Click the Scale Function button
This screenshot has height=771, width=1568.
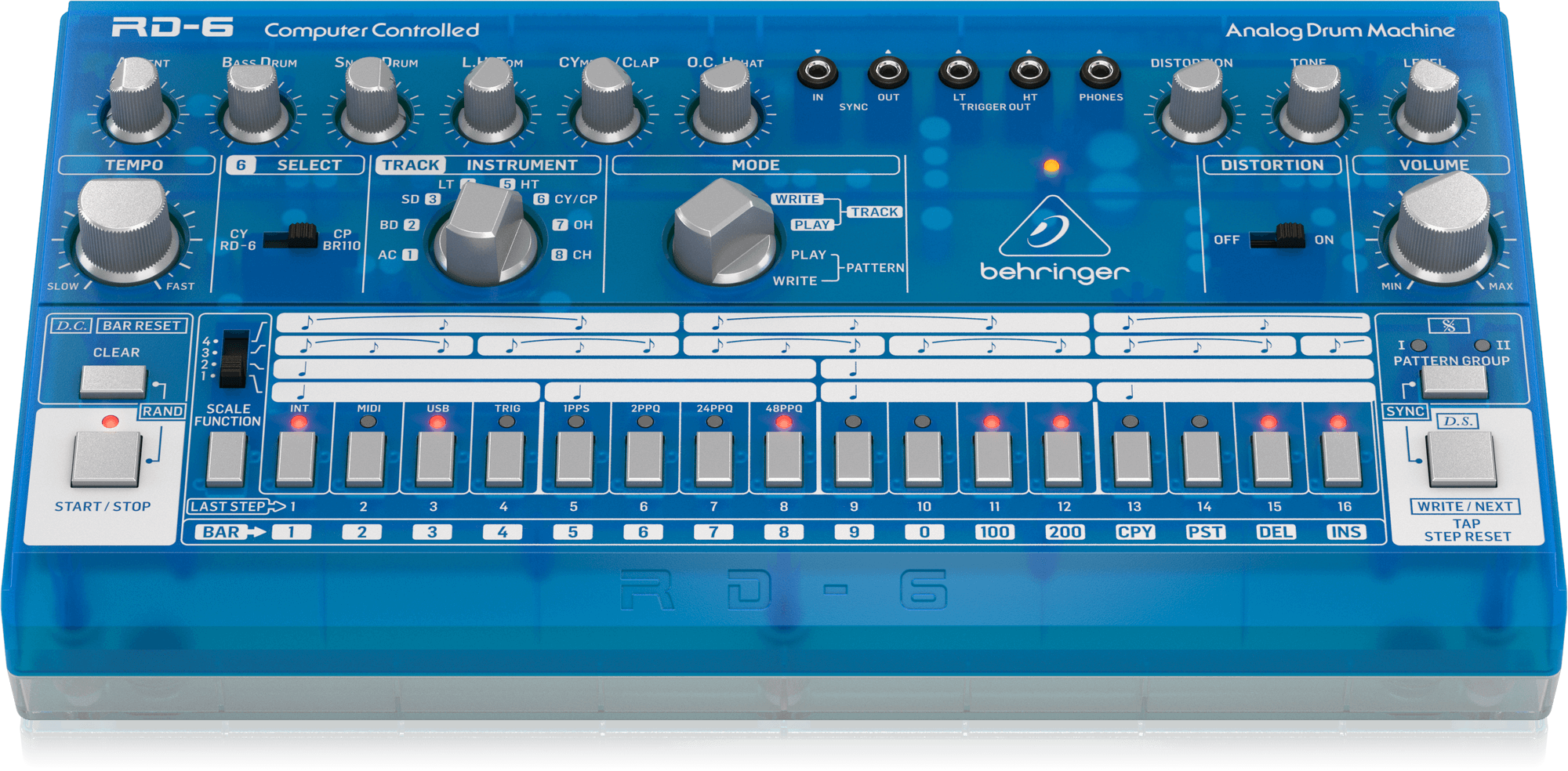tap(227, 458)
